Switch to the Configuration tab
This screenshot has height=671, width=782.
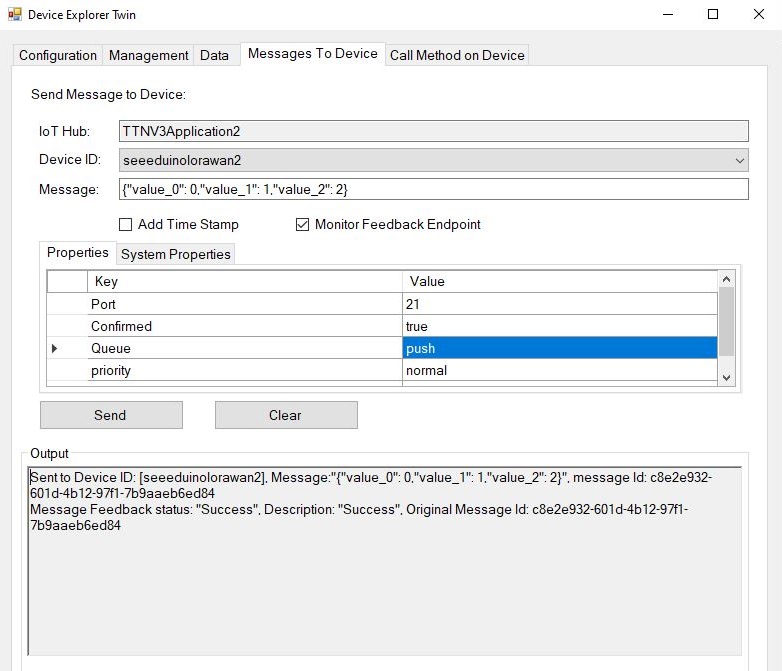tap(58, 56)
